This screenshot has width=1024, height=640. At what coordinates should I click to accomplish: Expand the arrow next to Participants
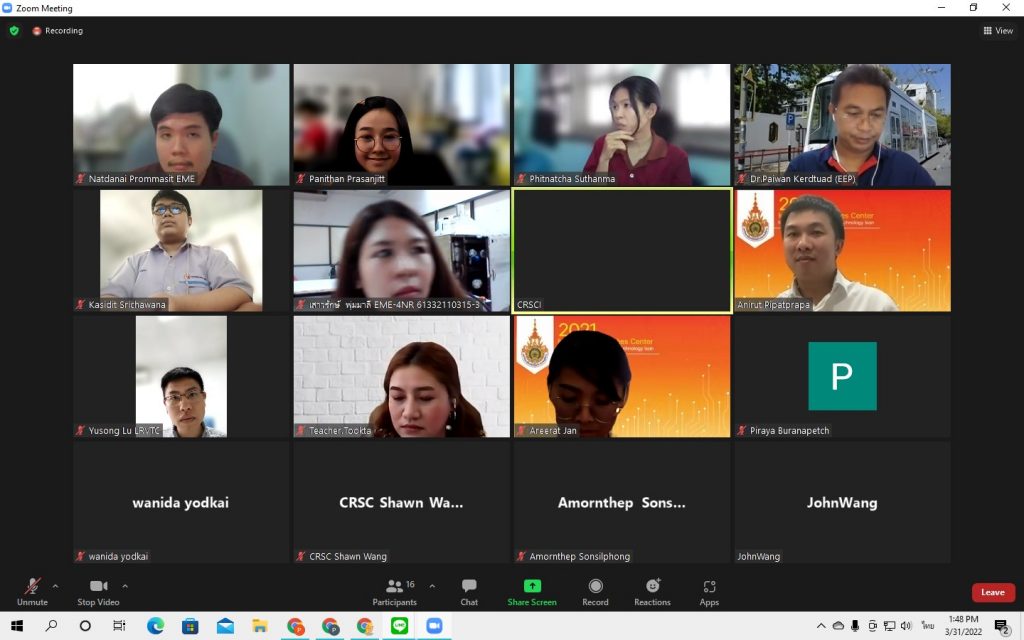point(432,586)
